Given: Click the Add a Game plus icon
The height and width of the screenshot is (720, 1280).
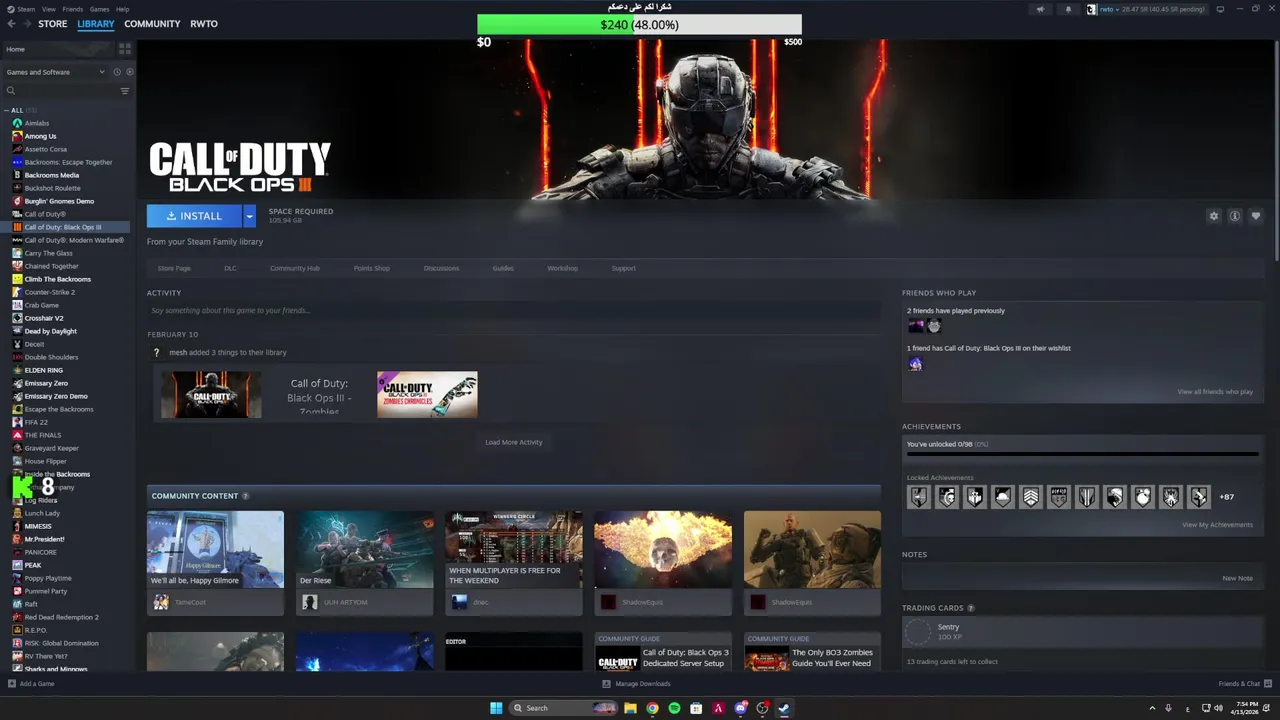Looking at the screenshot, I should pyautogui.click(x=12, y=684).
